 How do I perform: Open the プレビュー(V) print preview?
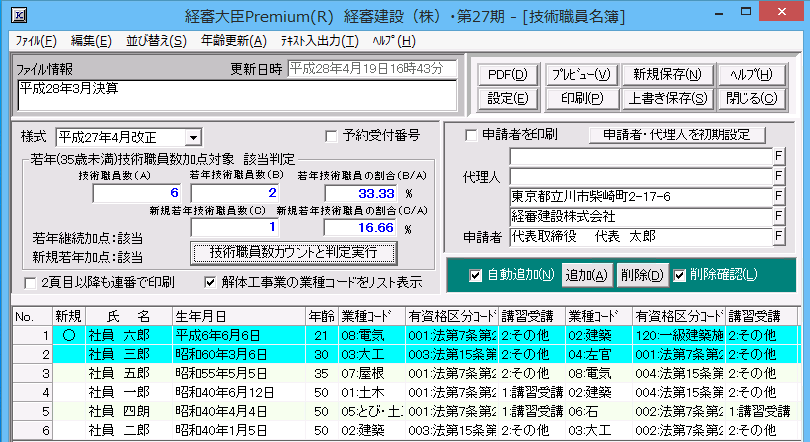point(581,75)
